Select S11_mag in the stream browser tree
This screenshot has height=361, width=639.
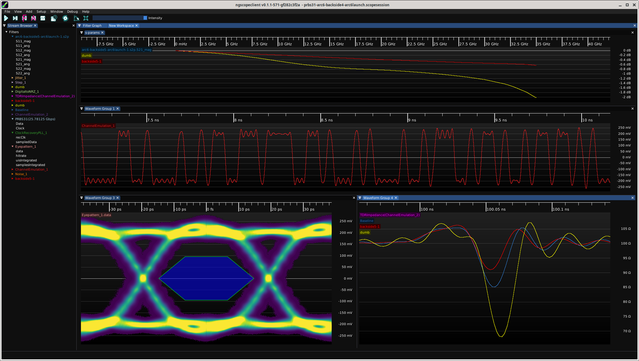(x=23, y=41)
